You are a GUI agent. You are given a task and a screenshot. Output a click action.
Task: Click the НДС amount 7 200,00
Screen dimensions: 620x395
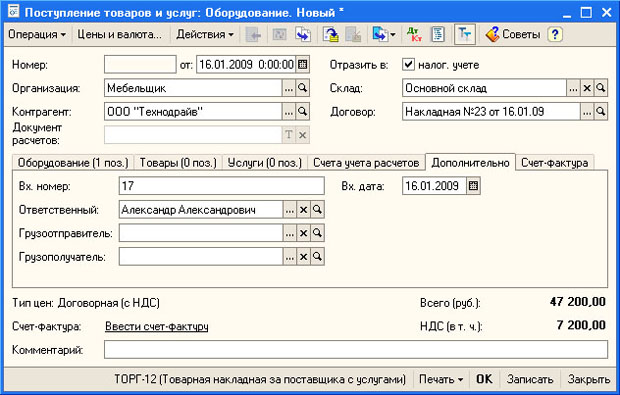581,325
